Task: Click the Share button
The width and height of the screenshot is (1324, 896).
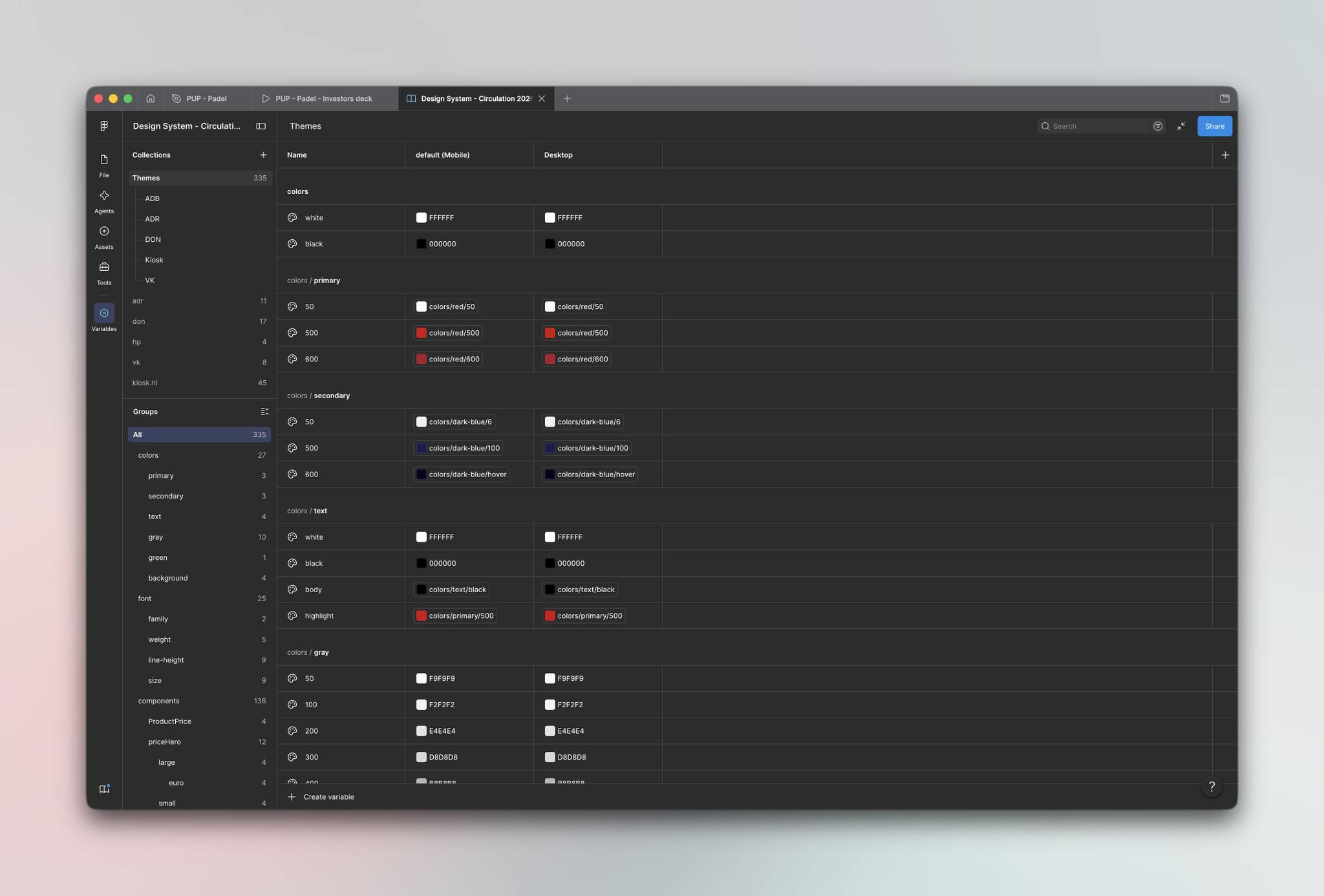Action: (1214, 126)
